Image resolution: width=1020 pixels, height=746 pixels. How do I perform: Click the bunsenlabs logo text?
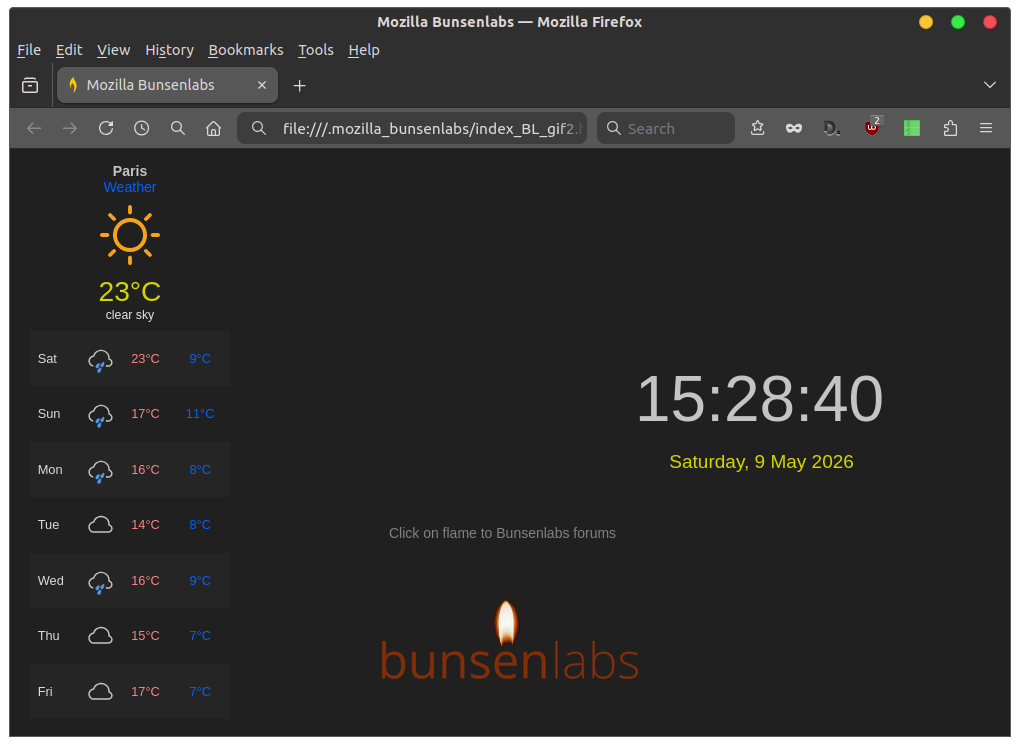point(509,662)
